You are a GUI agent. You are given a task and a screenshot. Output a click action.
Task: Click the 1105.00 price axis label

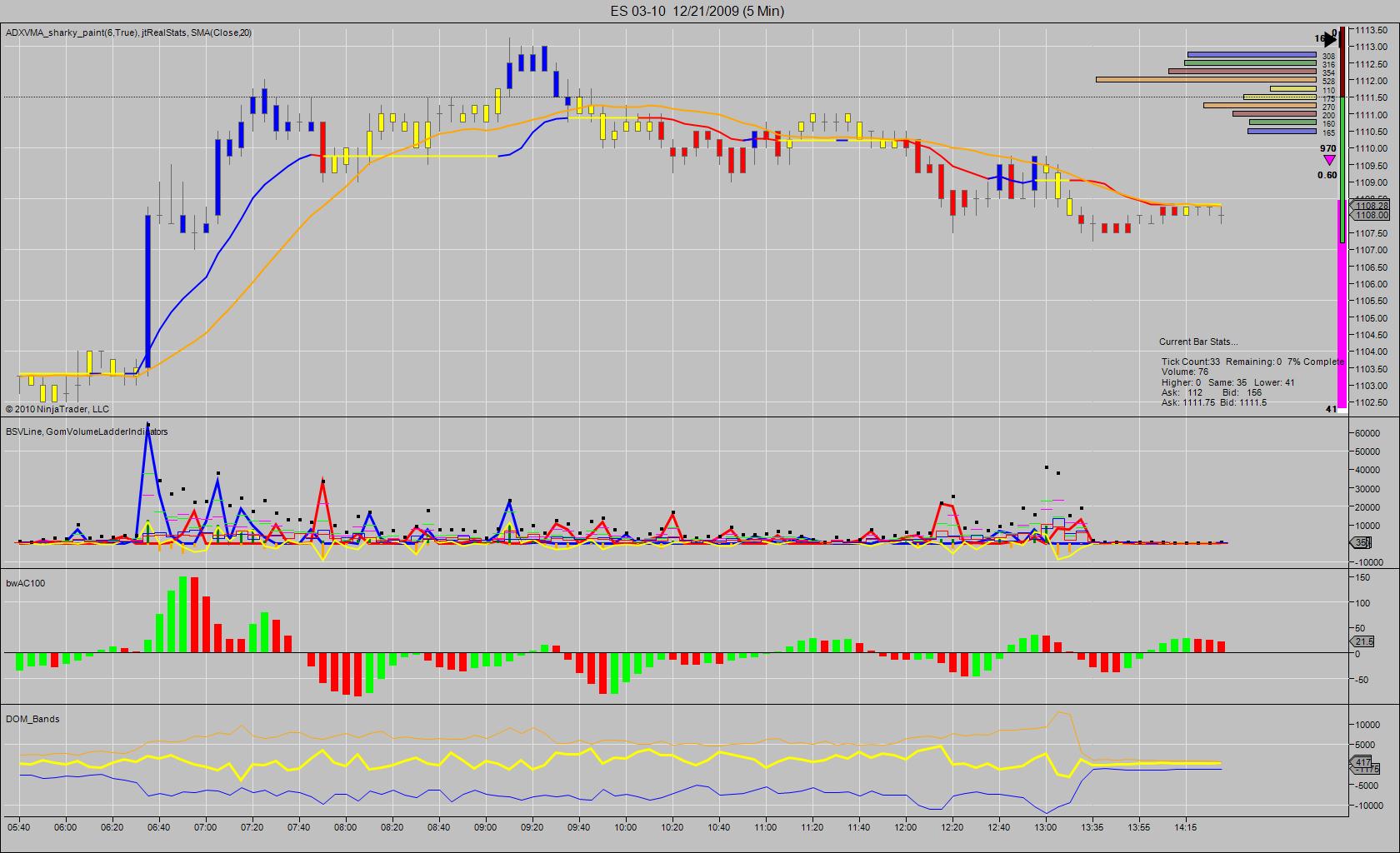1371,318
